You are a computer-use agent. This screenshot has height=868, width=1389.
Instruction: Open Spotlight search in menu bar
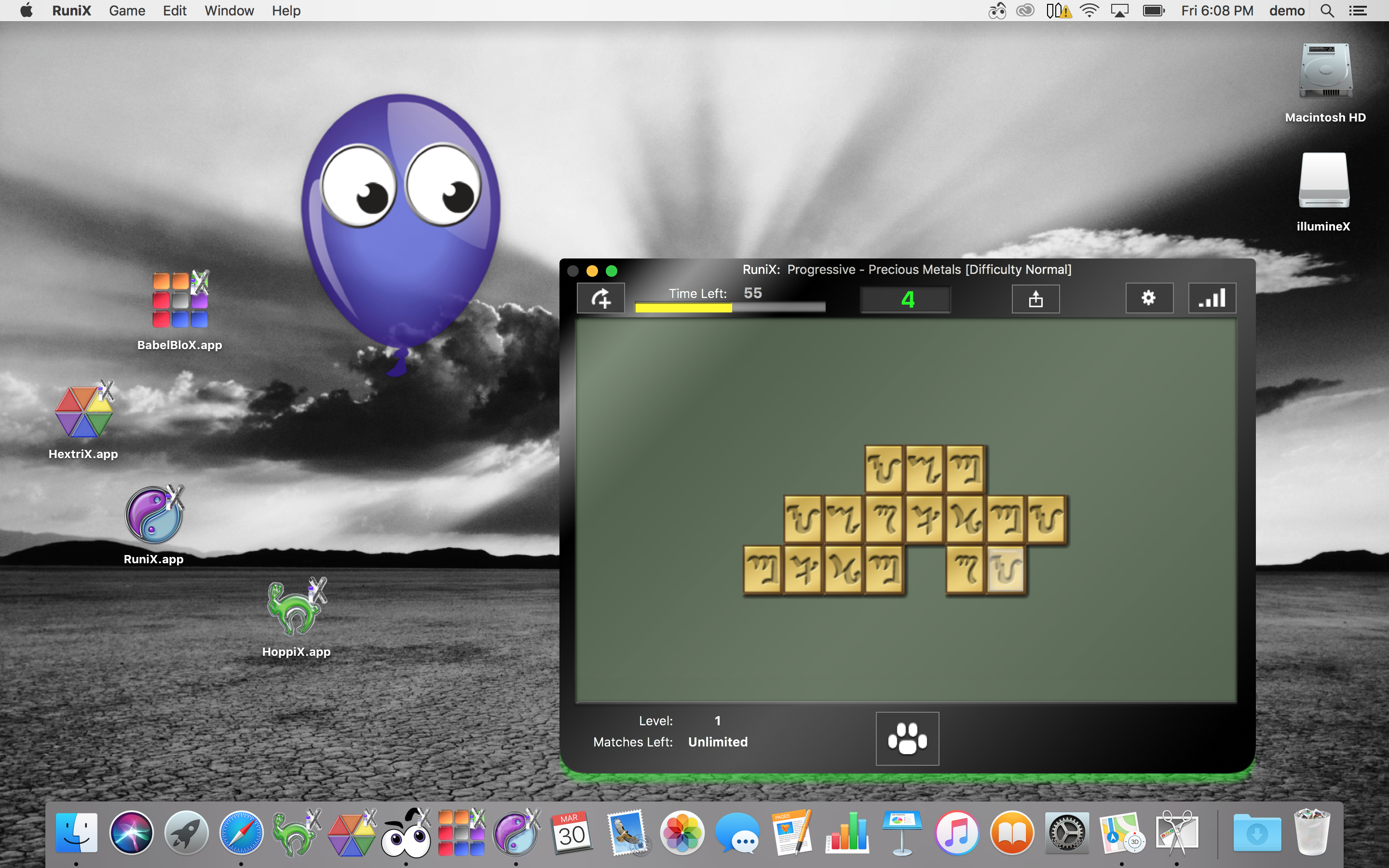1326,11
